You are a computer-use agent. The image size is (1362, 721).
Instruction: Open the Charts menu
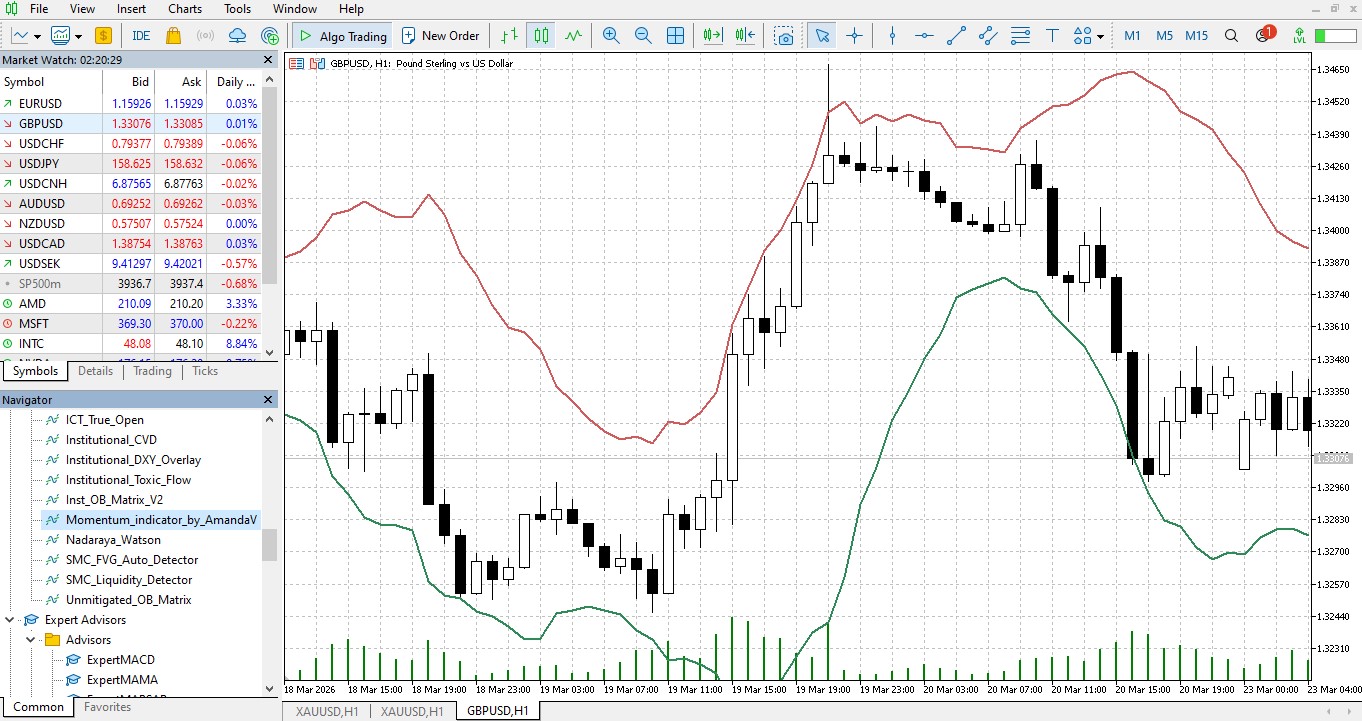click(x=185, y=9)
